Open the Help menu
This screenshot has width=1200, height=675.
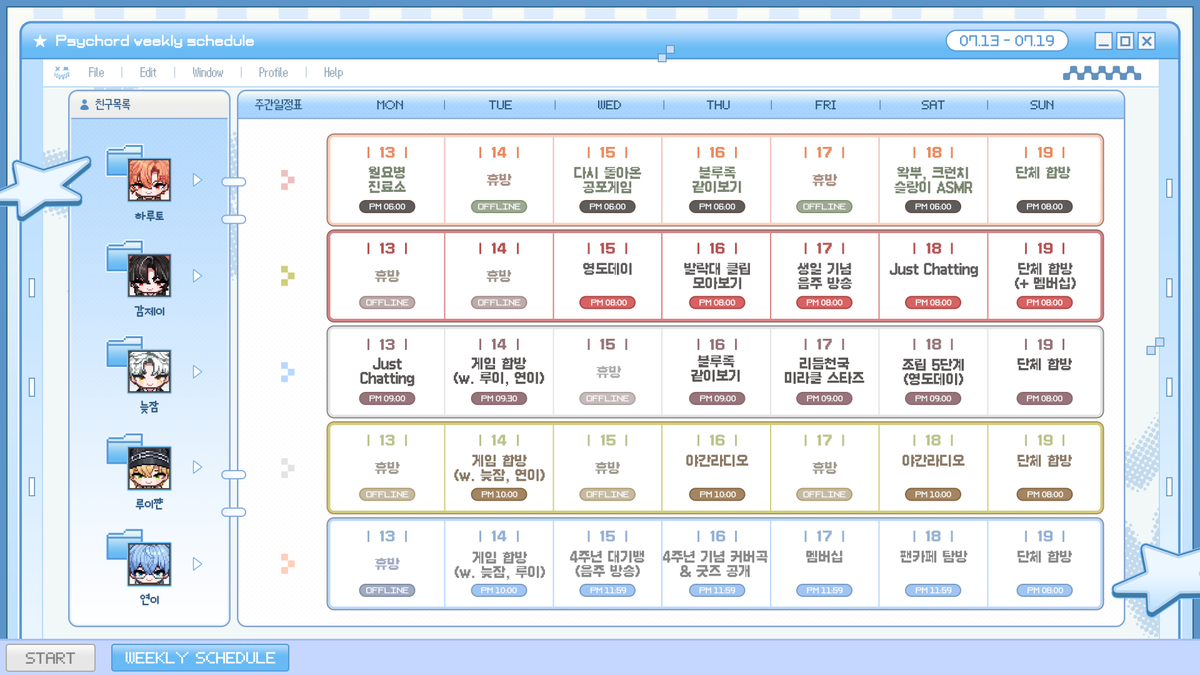[x=333, y=72]
